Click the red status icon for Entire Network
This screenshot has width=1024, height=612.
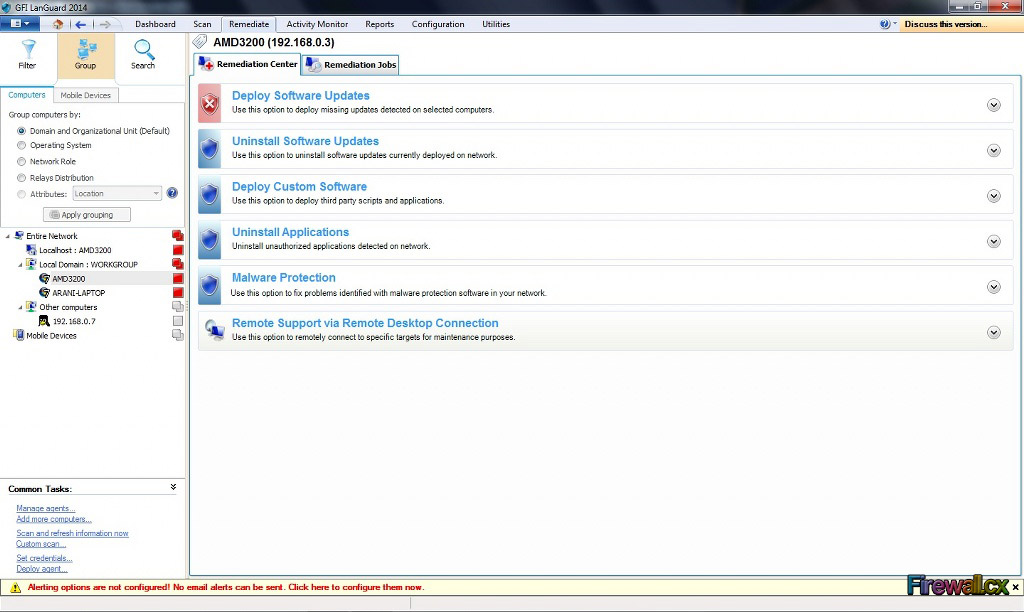(x=178, y=236)
